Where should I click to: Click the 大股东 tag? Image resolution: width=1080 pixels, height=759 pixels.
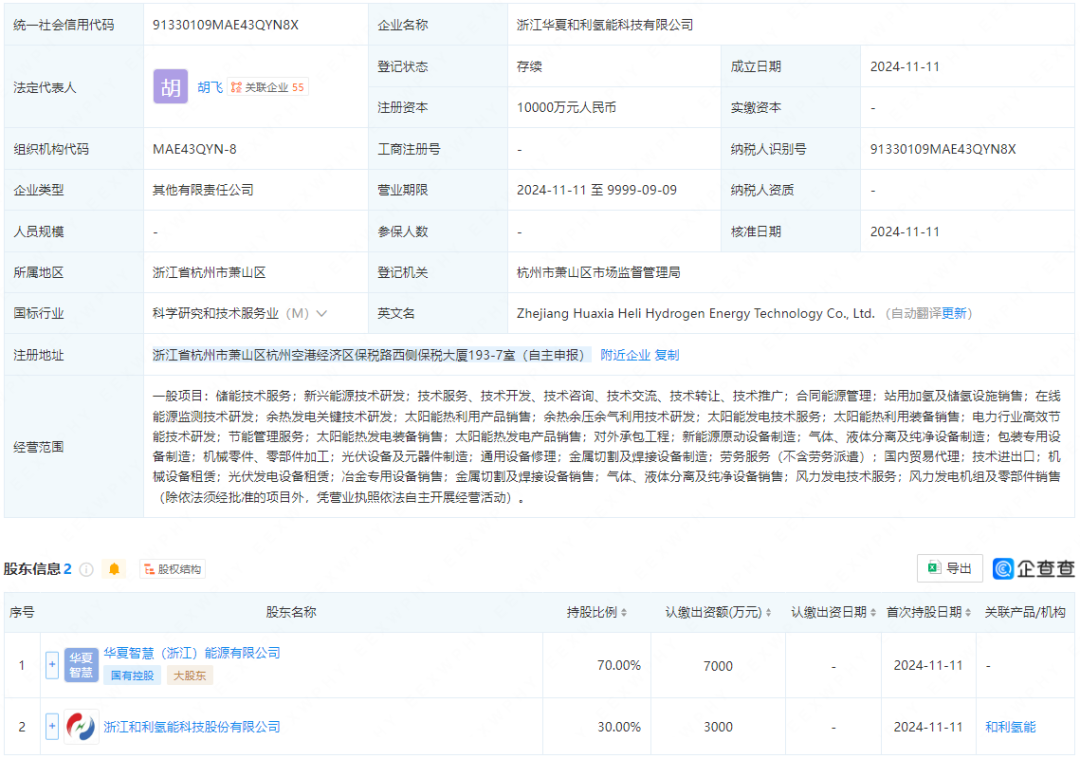tap(189, 676)
